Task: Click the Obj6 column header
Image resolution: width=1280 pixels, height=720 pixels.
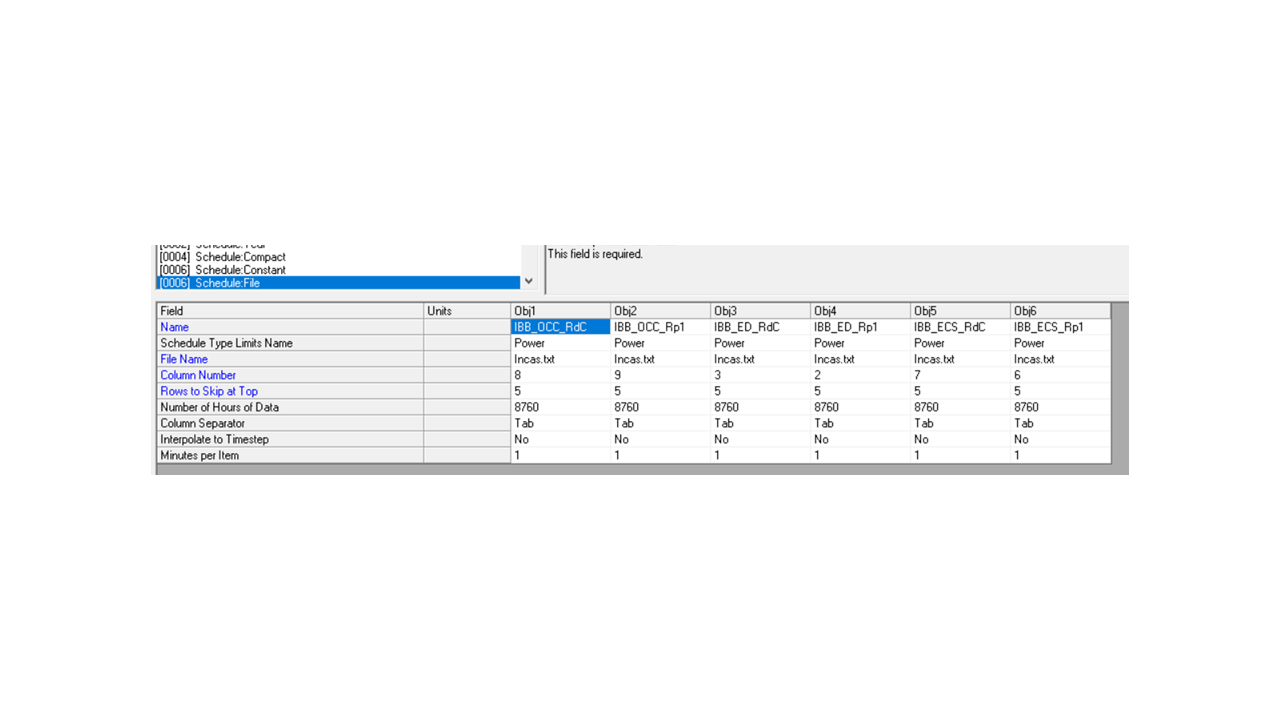Action: [x=1060, y=311]
